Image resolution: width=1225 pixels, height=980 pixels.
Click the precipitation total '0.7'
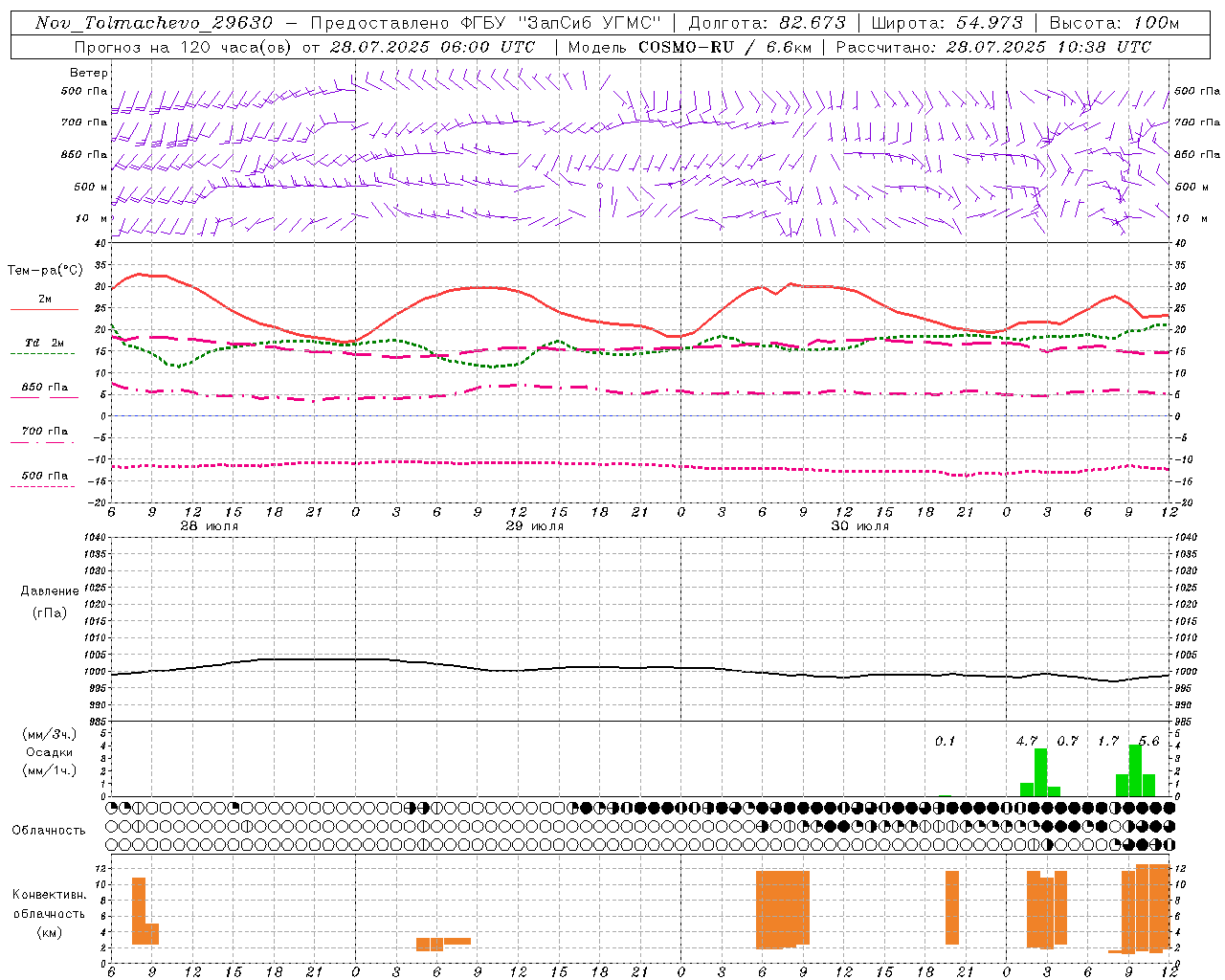pos(1067,741)
